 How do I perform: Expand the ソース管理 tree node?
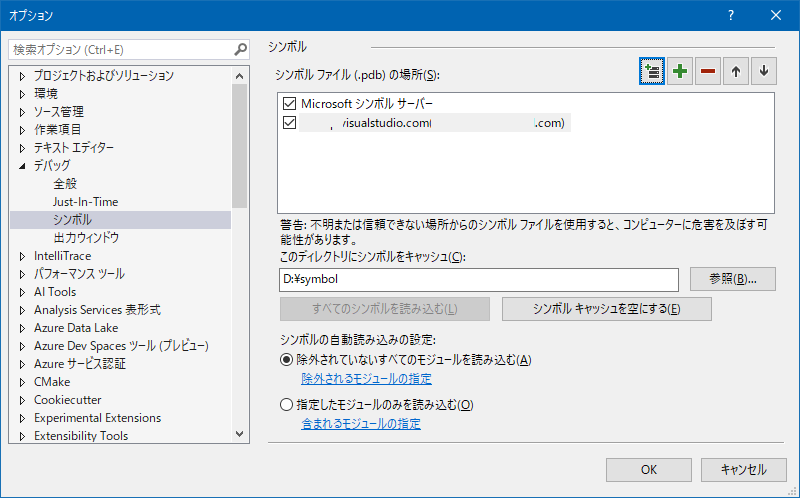(22, 112)
